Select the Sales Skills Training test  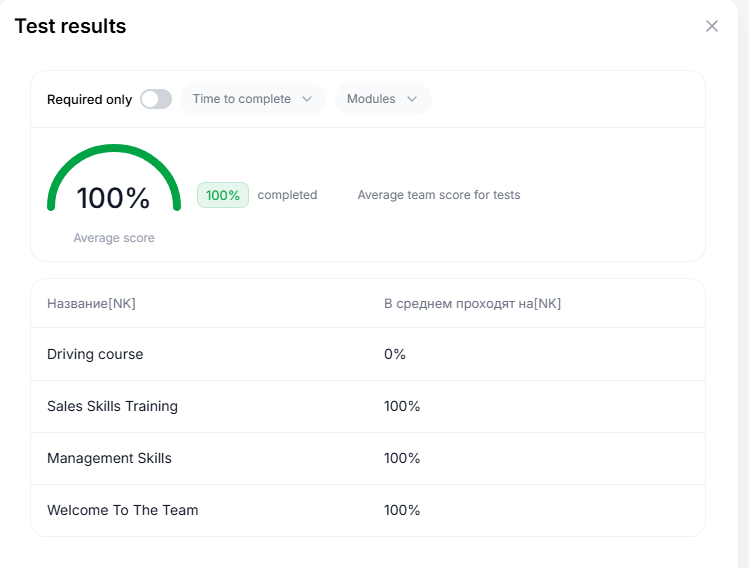[112, 406]
